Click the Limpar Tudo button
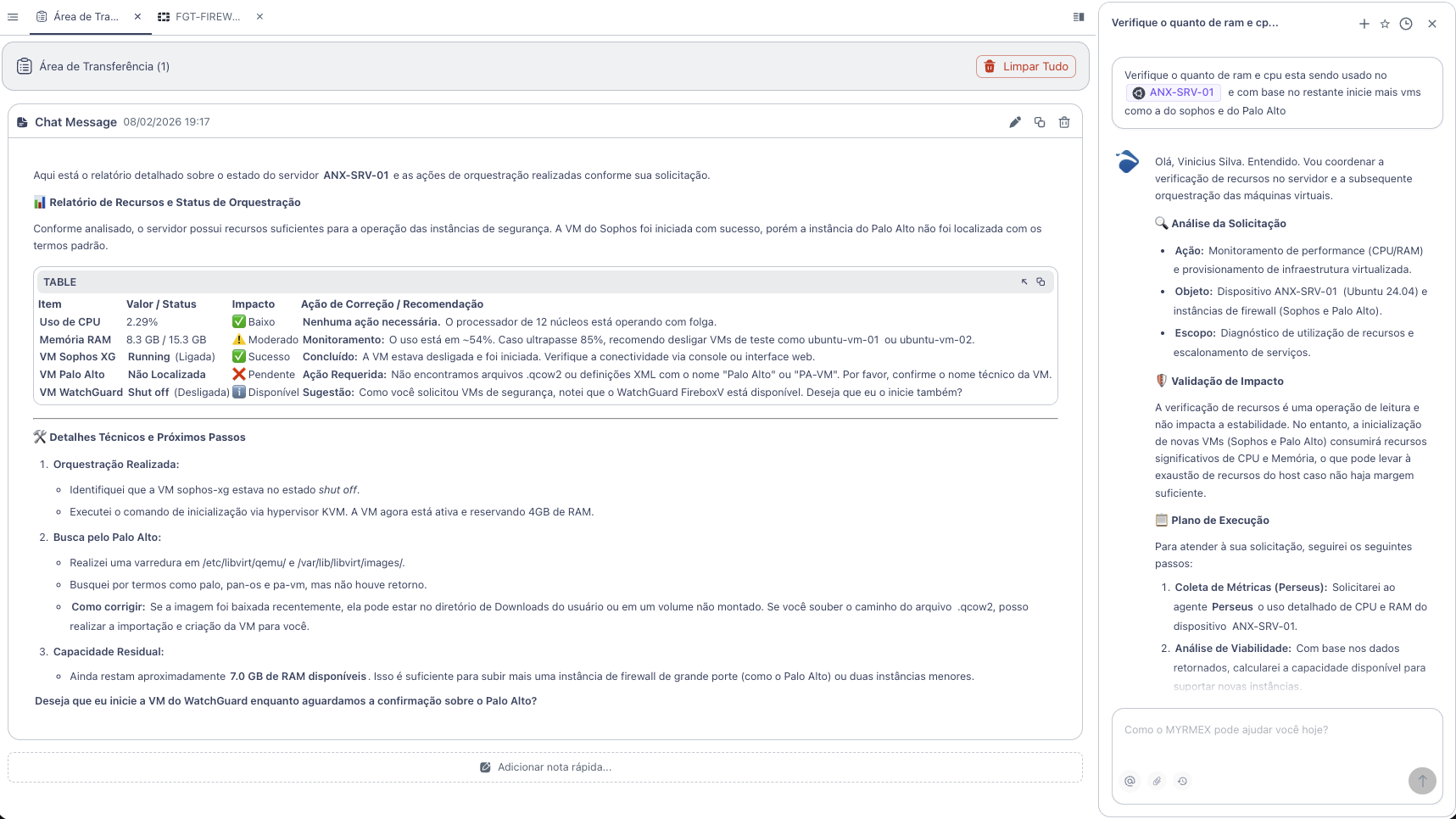 [1026, 66]
